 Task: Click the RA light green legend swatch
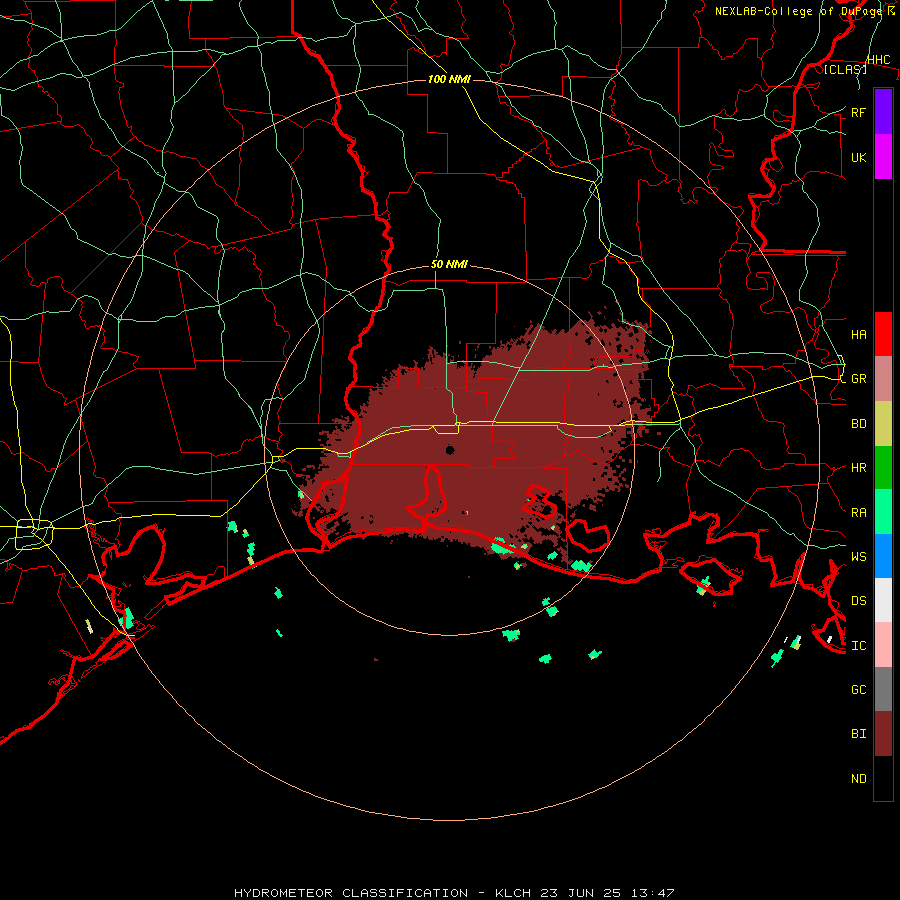pyautogui.click(x=883, y=512)
